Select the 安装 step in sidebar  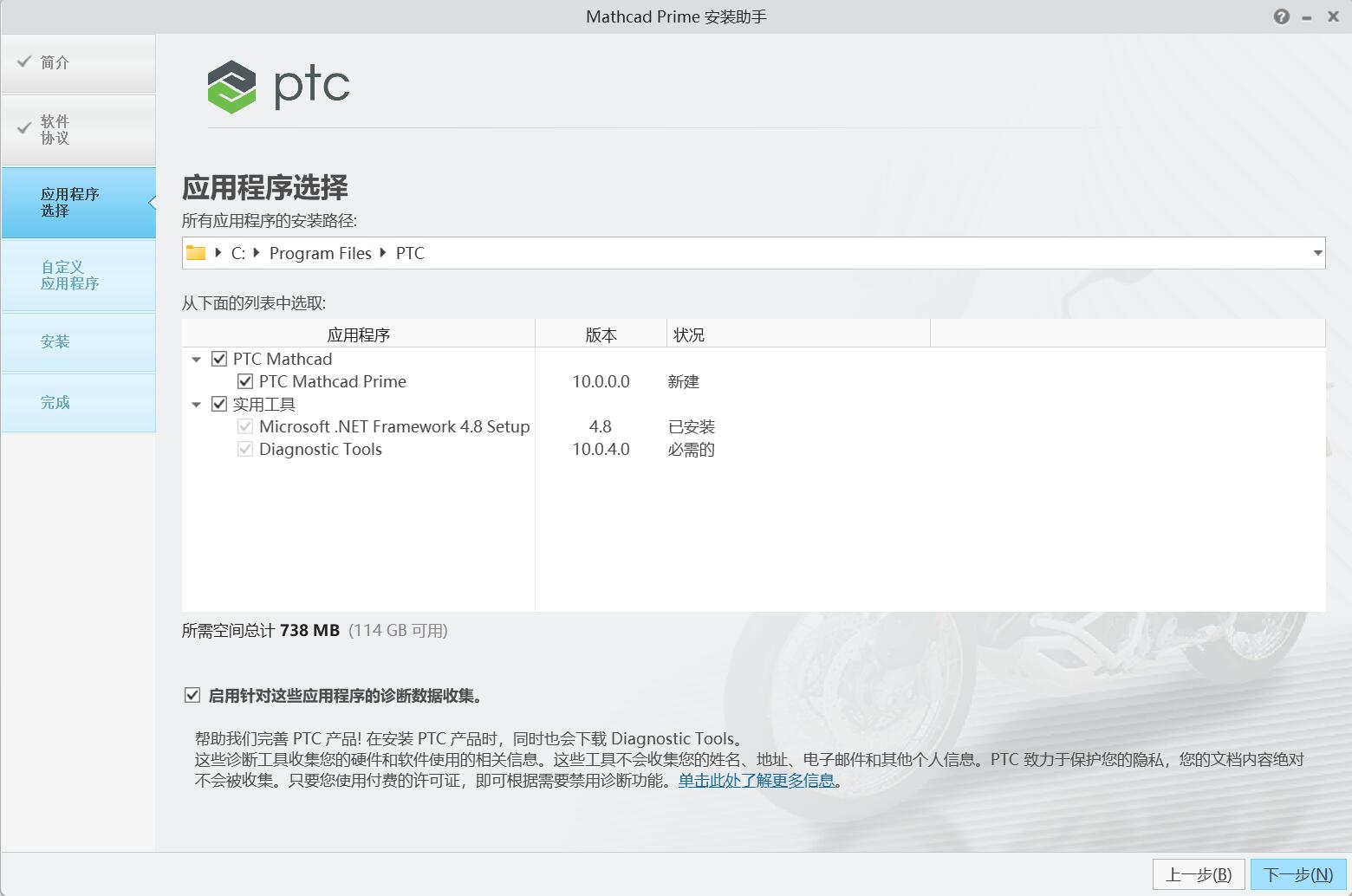pyautogui.click(x=55, y=341)
